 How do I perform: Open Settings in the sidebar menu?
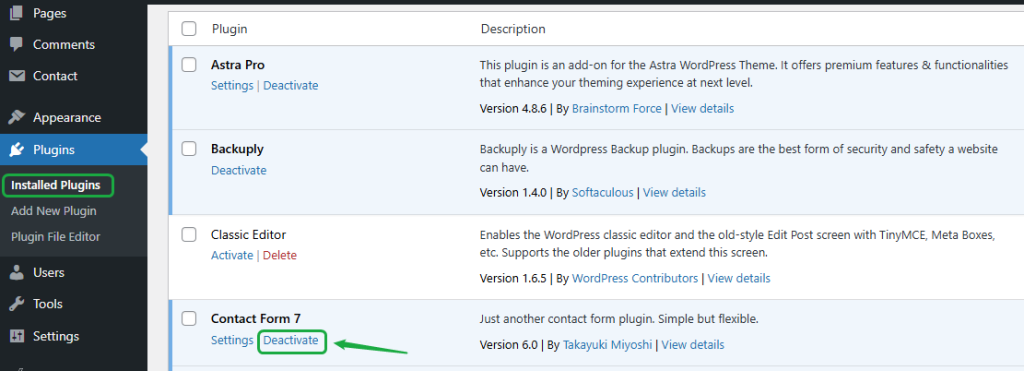pyautogui.click(x=56, y=336)
